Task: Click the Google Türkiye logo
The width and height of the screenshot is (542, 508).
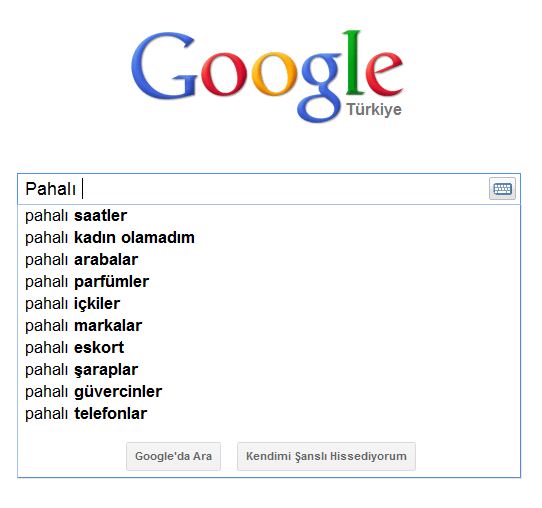Action: 267,76
